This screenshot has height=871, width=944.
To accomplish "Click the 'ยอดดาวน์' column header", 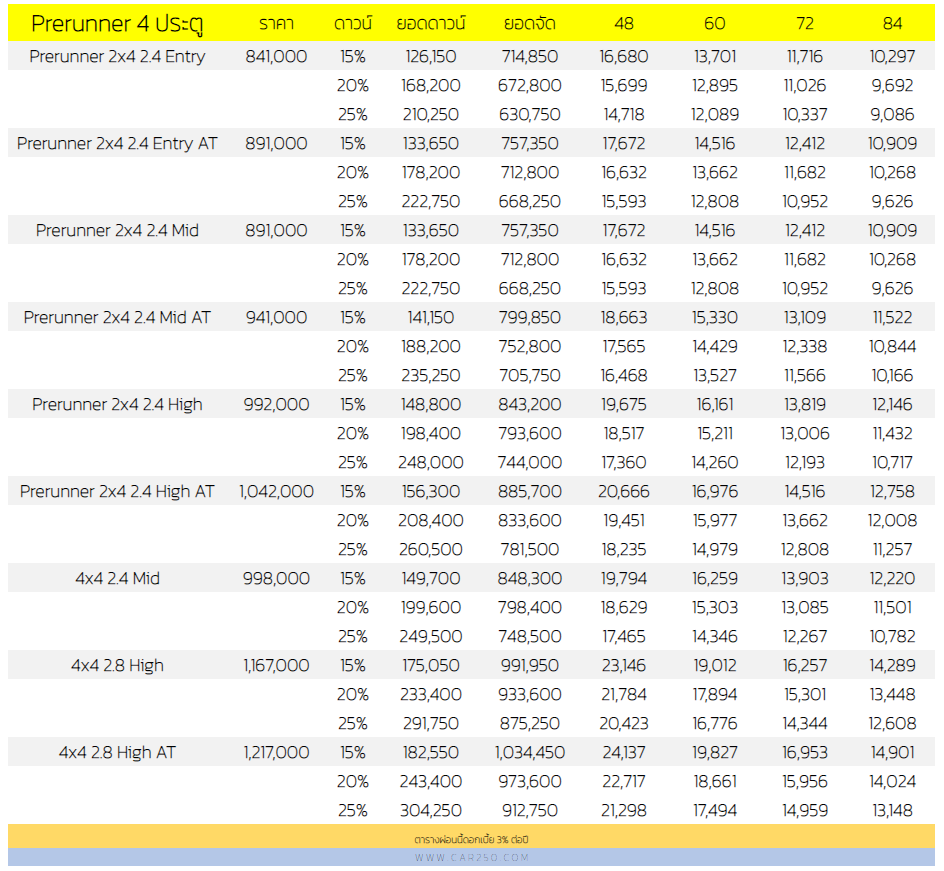I will coord(430,23).
